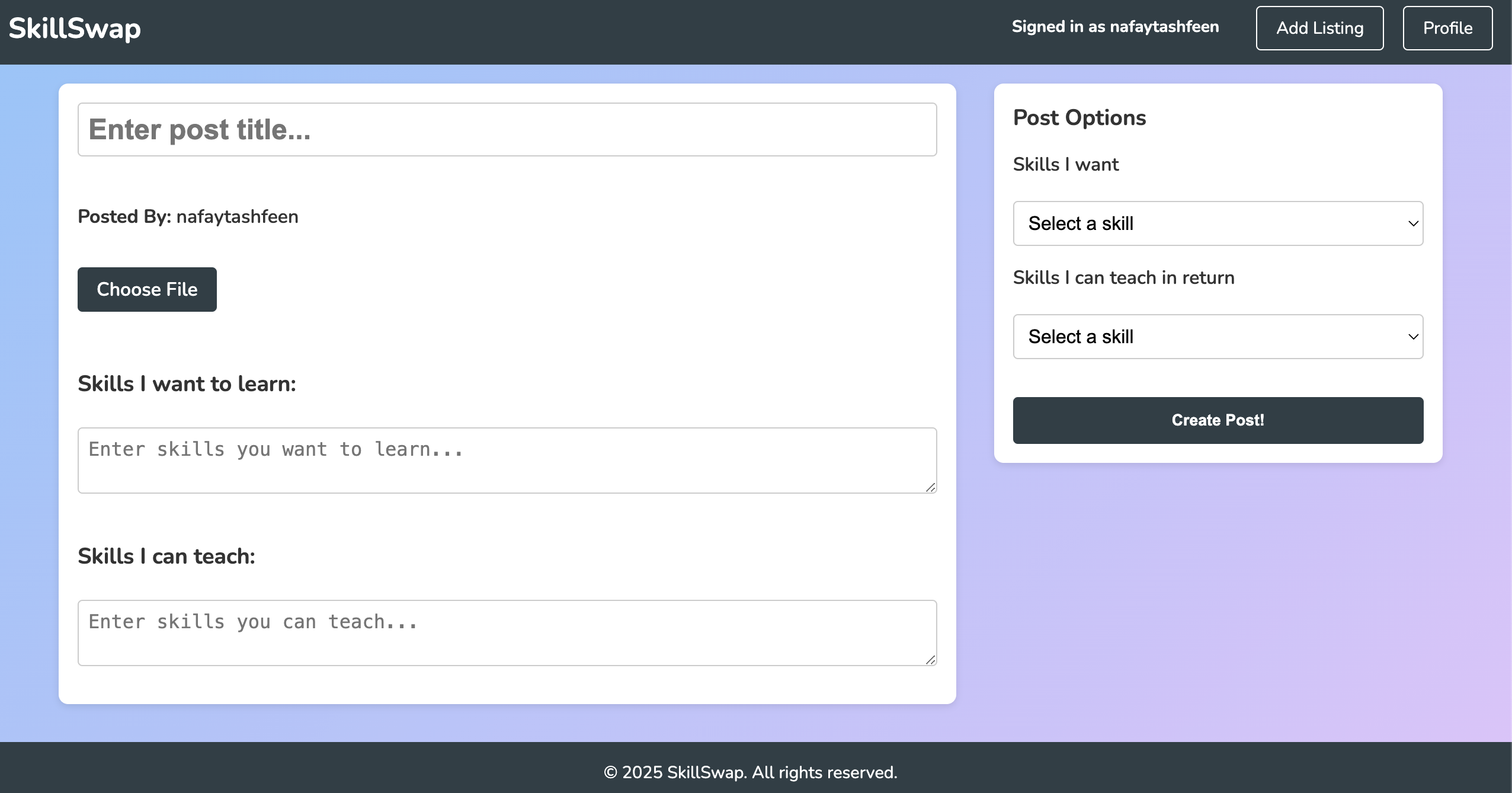Focus the skills you can teach textarea
The width and height of the screenshot is (1512, 793).
click(507, 633)
